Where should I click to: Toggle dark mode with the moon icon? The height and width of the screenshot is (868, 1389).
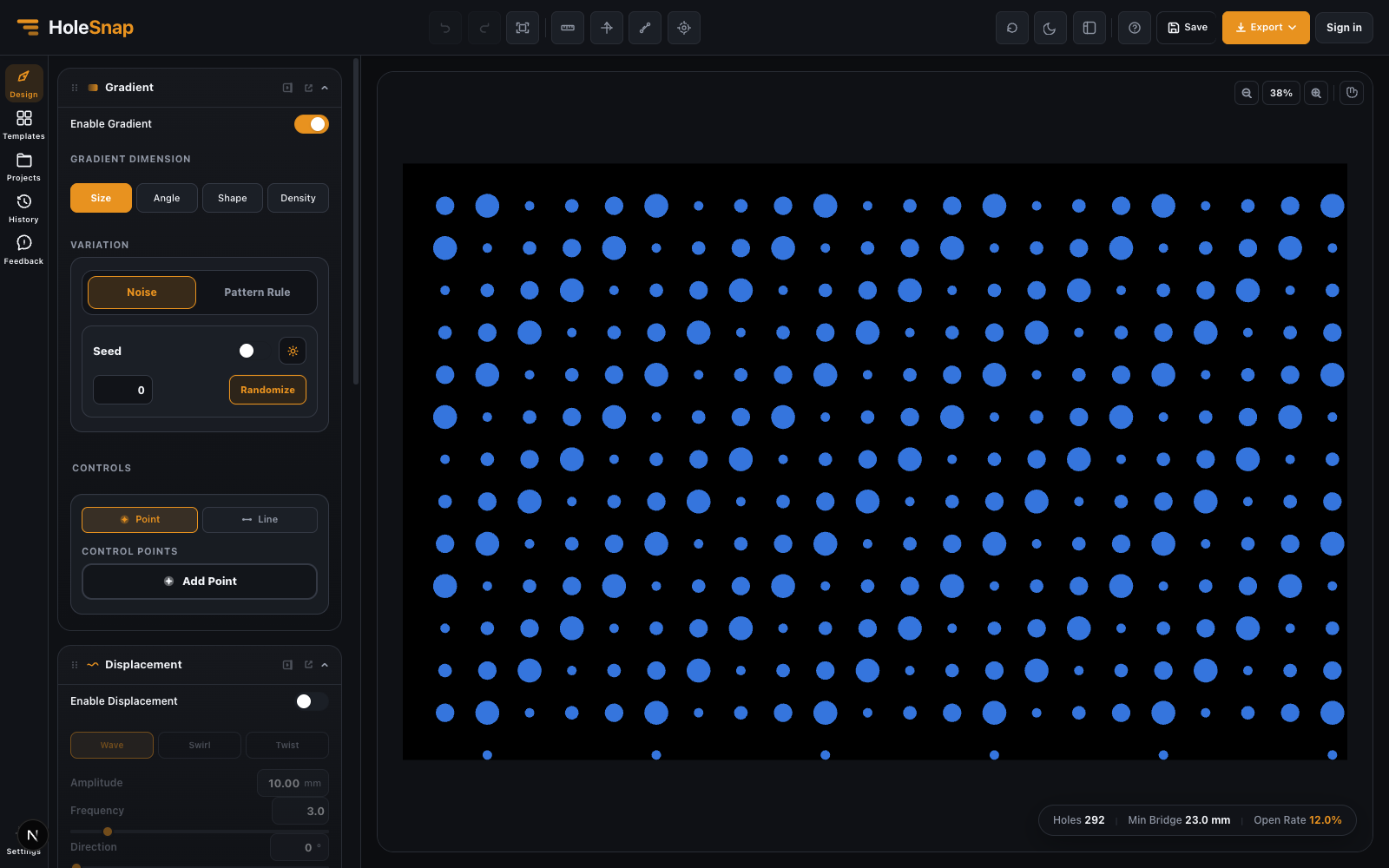pyautogui.click(x=1050, y=28)
